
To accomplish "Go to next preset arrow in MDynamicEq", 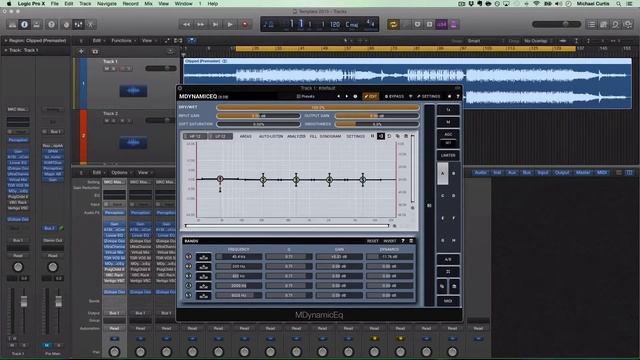I will click(347, 96).
